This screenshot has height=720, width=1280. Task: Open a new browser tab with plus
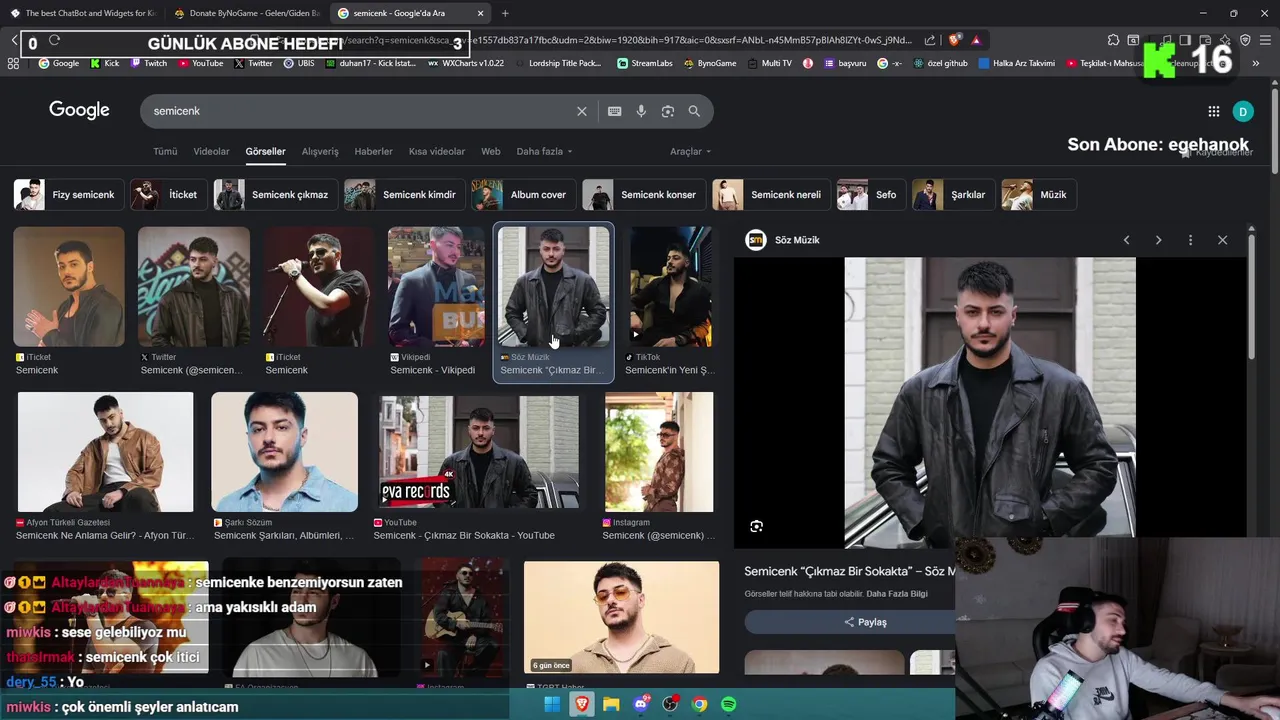pos(505,13)
